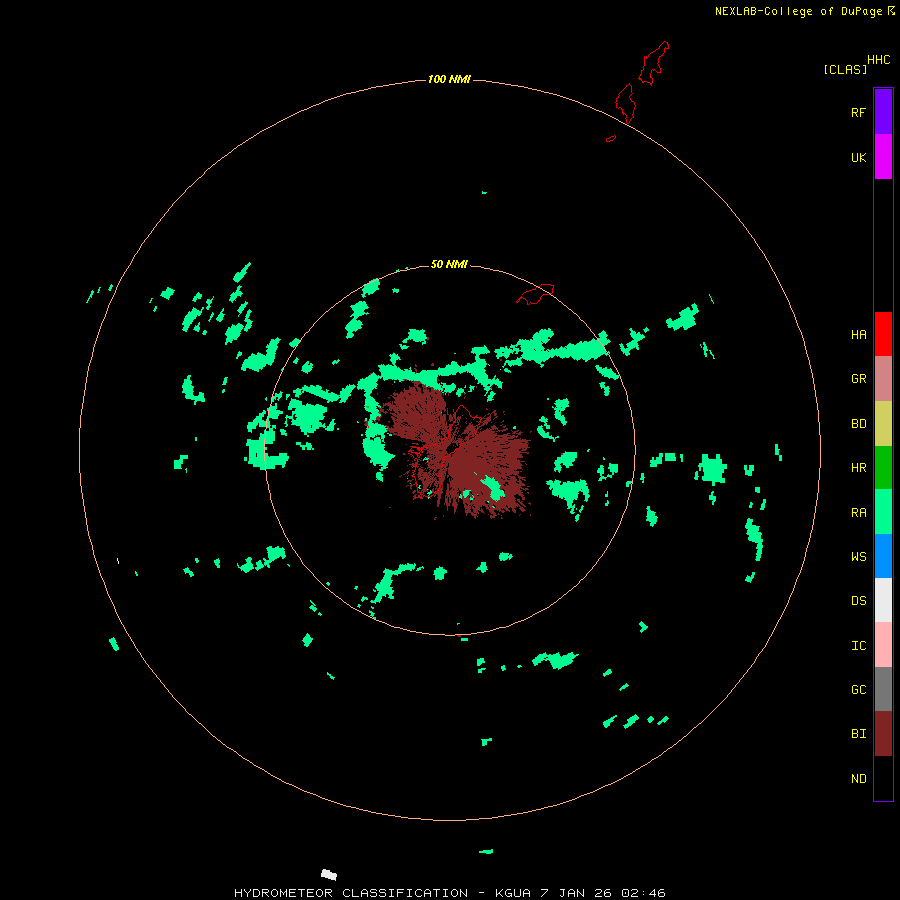The height and width of the screenshot is (900, 900).
Task: Click the HR dark green legend swatch
Action: 883,468
